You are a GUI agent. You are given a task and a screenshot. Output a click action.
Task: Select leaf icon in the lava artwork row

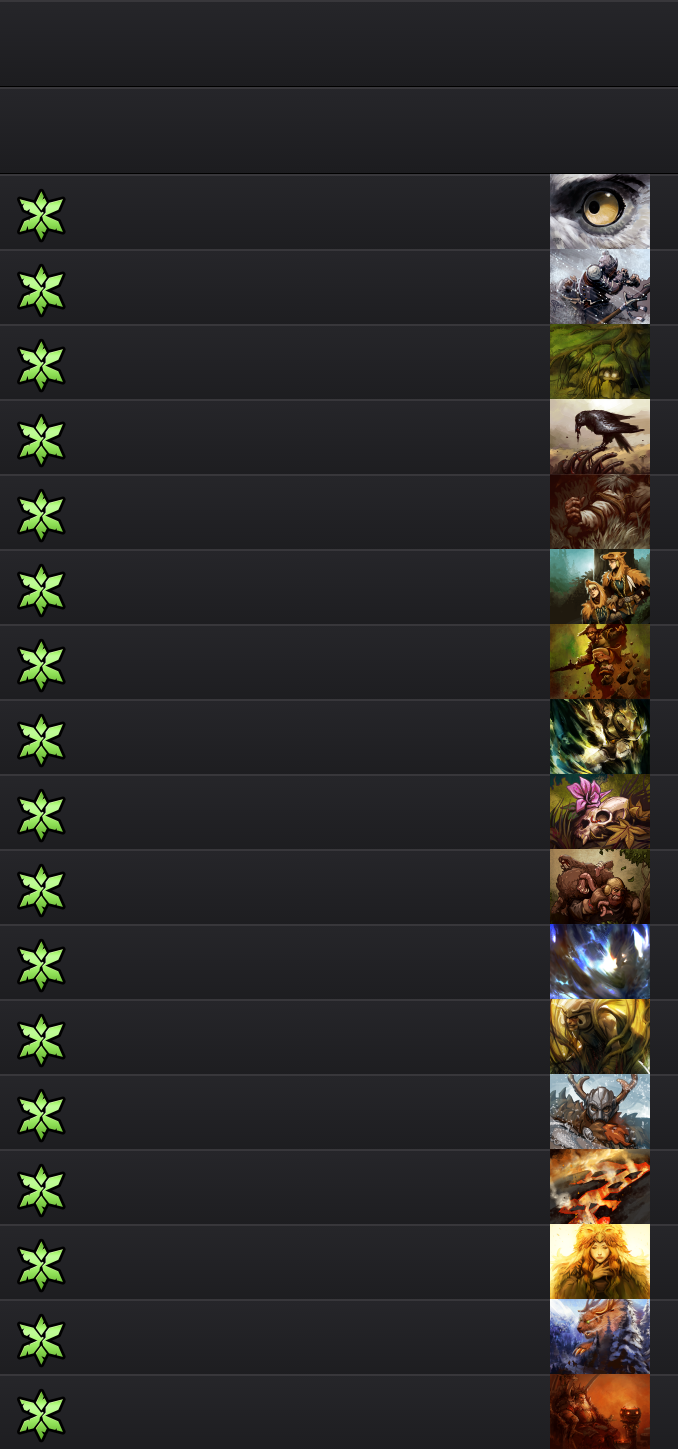click(x=41, y=1190)
